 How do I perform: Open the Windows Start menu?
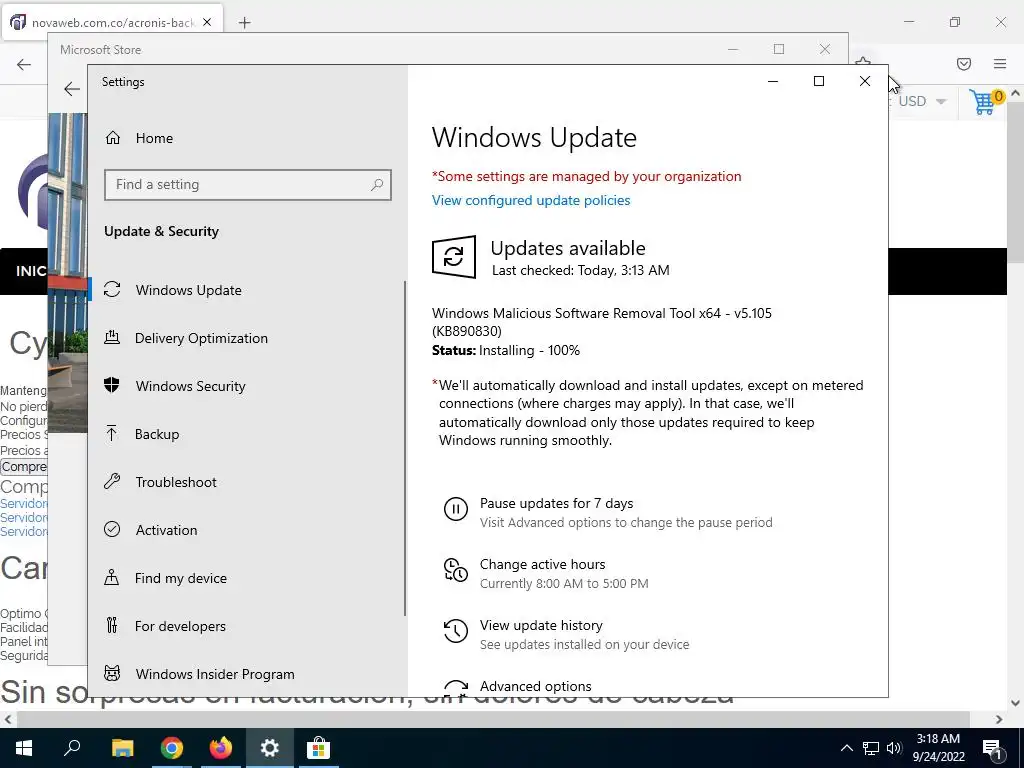[x=24, y=748]
